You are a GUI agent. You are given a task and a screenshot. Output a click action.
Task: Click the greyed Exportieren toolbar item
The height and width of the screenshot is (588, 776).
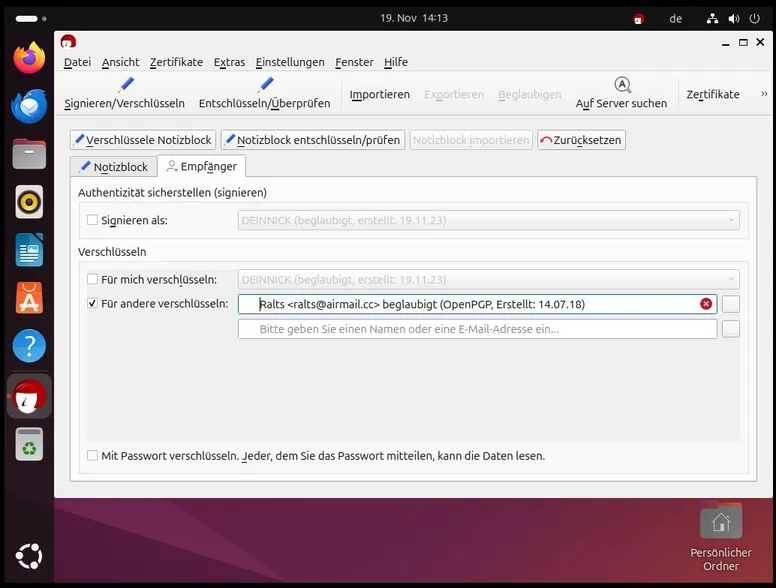click(454, 94)
